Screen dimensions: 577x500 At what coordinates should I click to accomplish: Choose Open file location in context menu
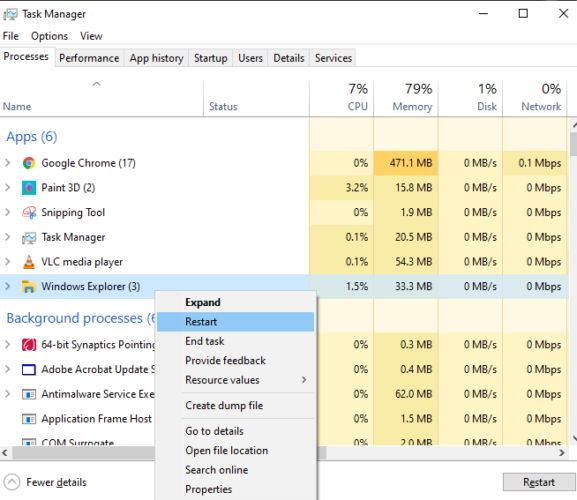pos(236,451)
